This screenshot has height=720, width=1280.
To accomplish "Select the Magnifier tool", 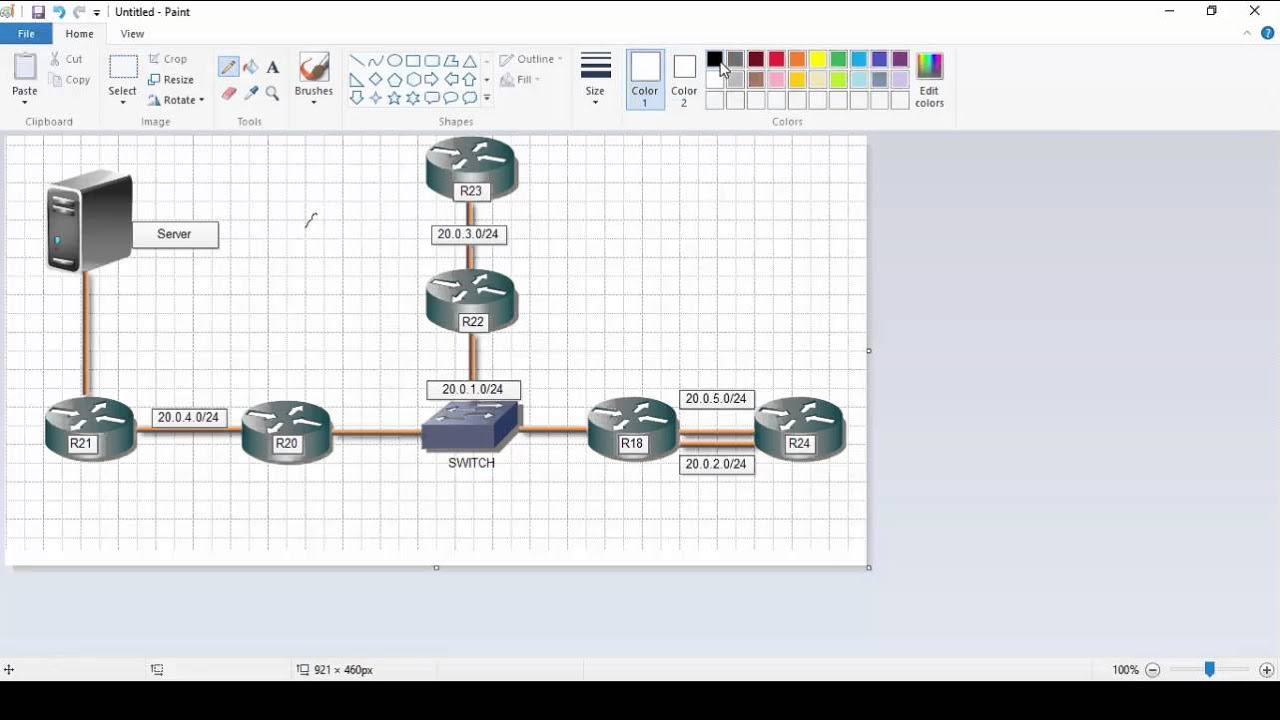I will pos(272,93).
